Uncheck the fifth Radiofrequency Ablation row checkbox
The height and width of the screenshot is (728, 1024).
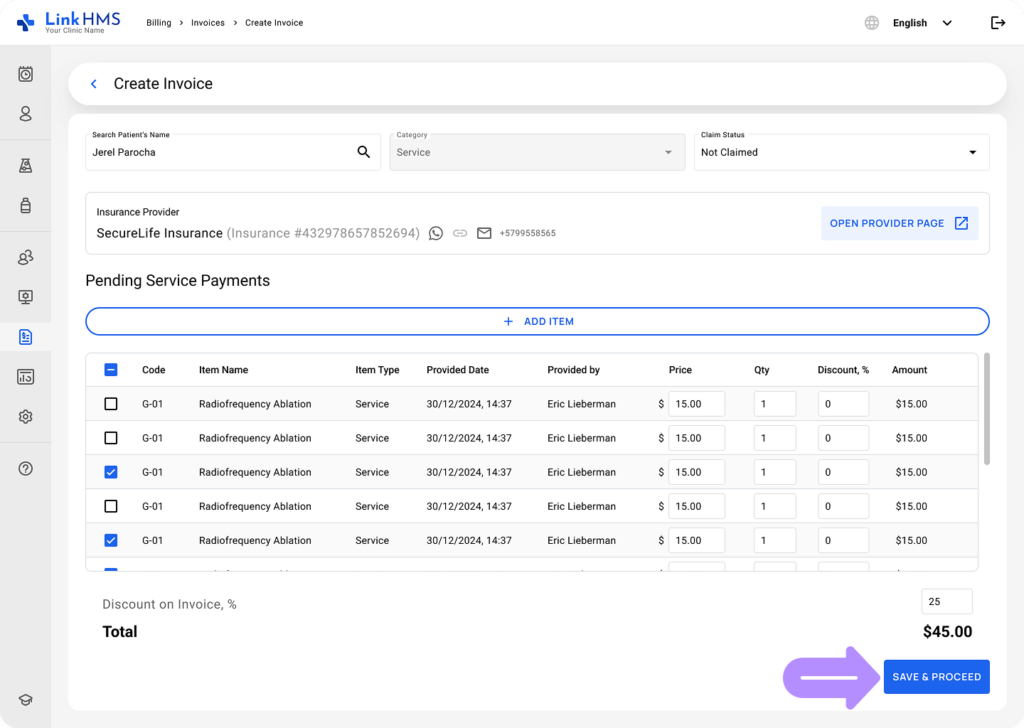[111, 540]
